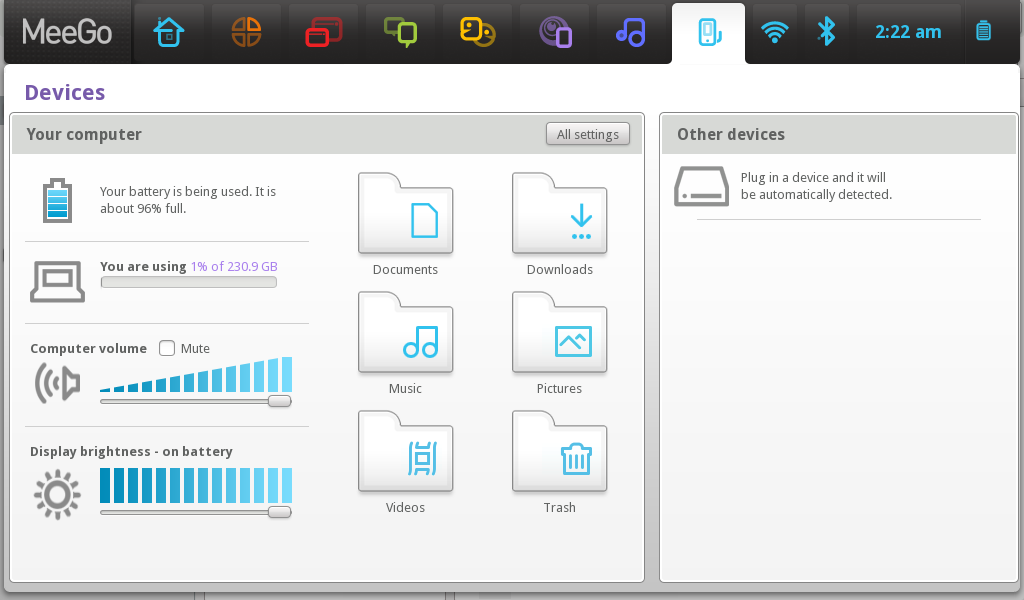Viewport: 1024px width, 600px height.
Task: Click the disk usage progress bar
Action: pyautogui.click(x=188, y=281)
